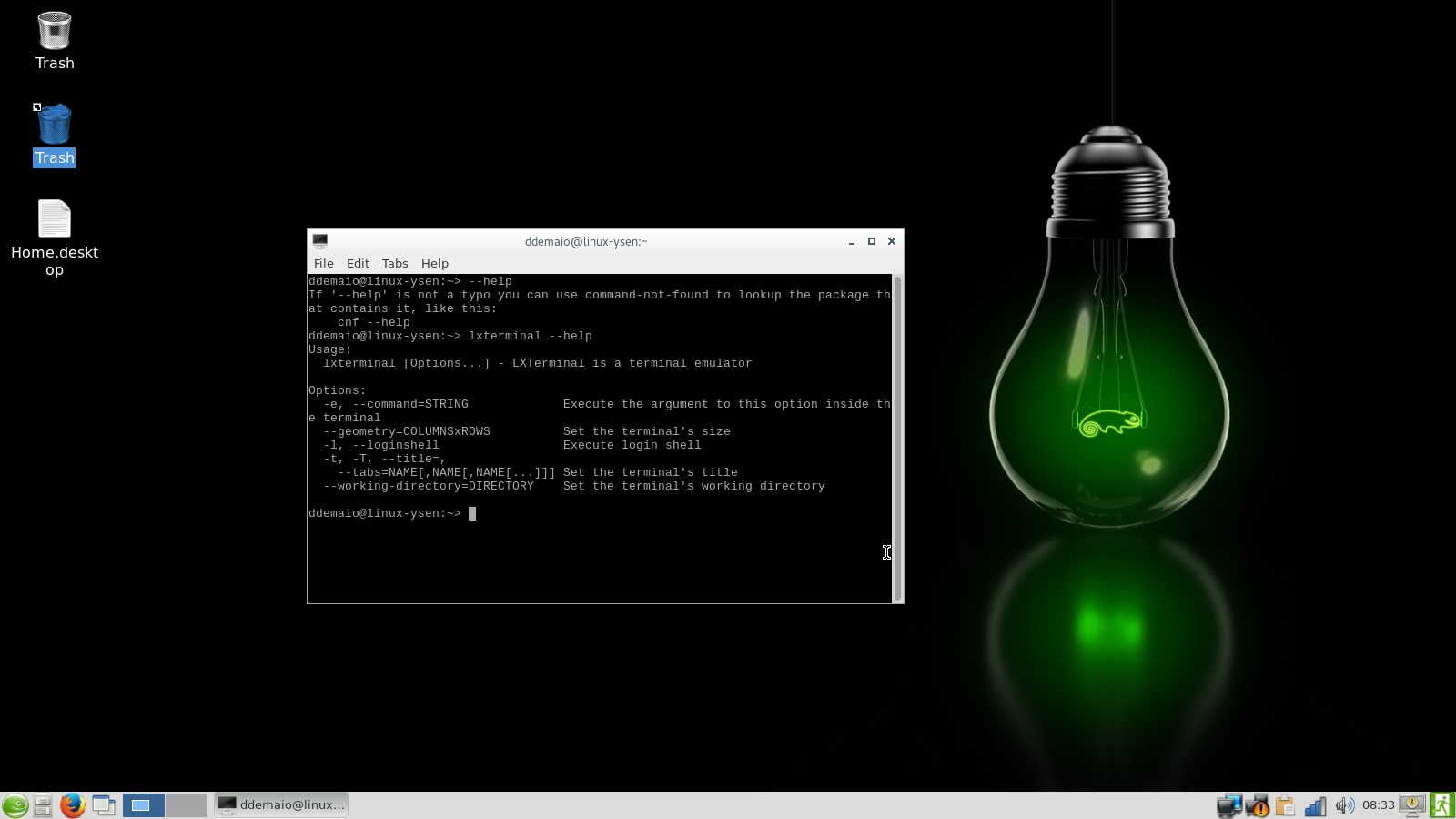The image size is (1456, 819).
Task: Open the openSUSE start menu
Action: click(15, 805)
